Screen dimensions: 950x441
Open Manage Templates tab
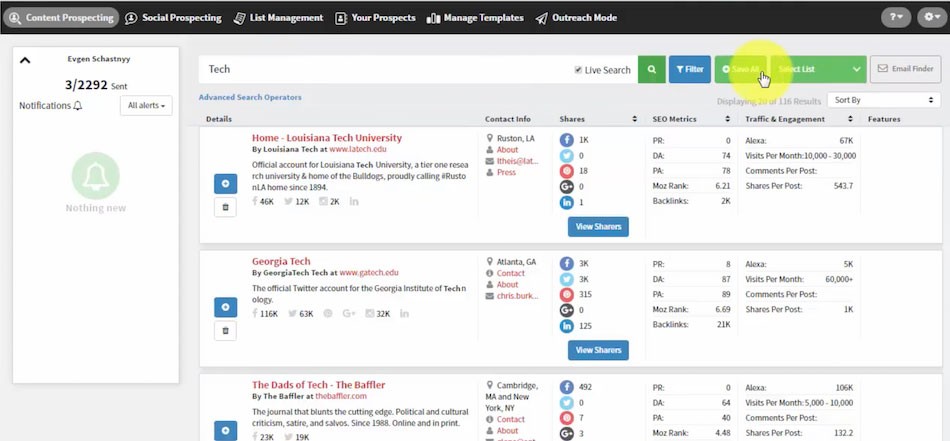(x=475, y=18)
